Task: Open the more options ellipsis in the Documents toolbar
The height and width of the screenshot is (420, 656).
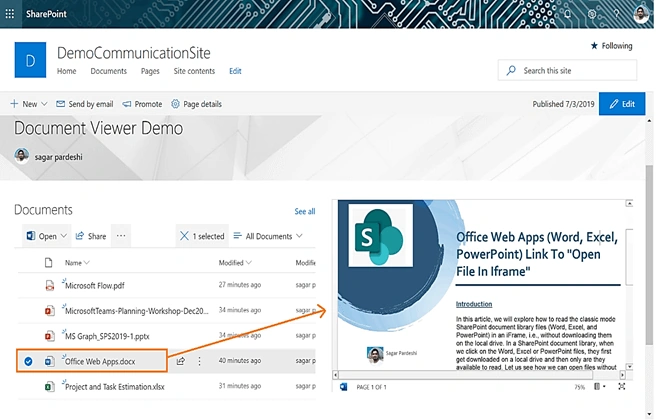Action: point(121,236)
